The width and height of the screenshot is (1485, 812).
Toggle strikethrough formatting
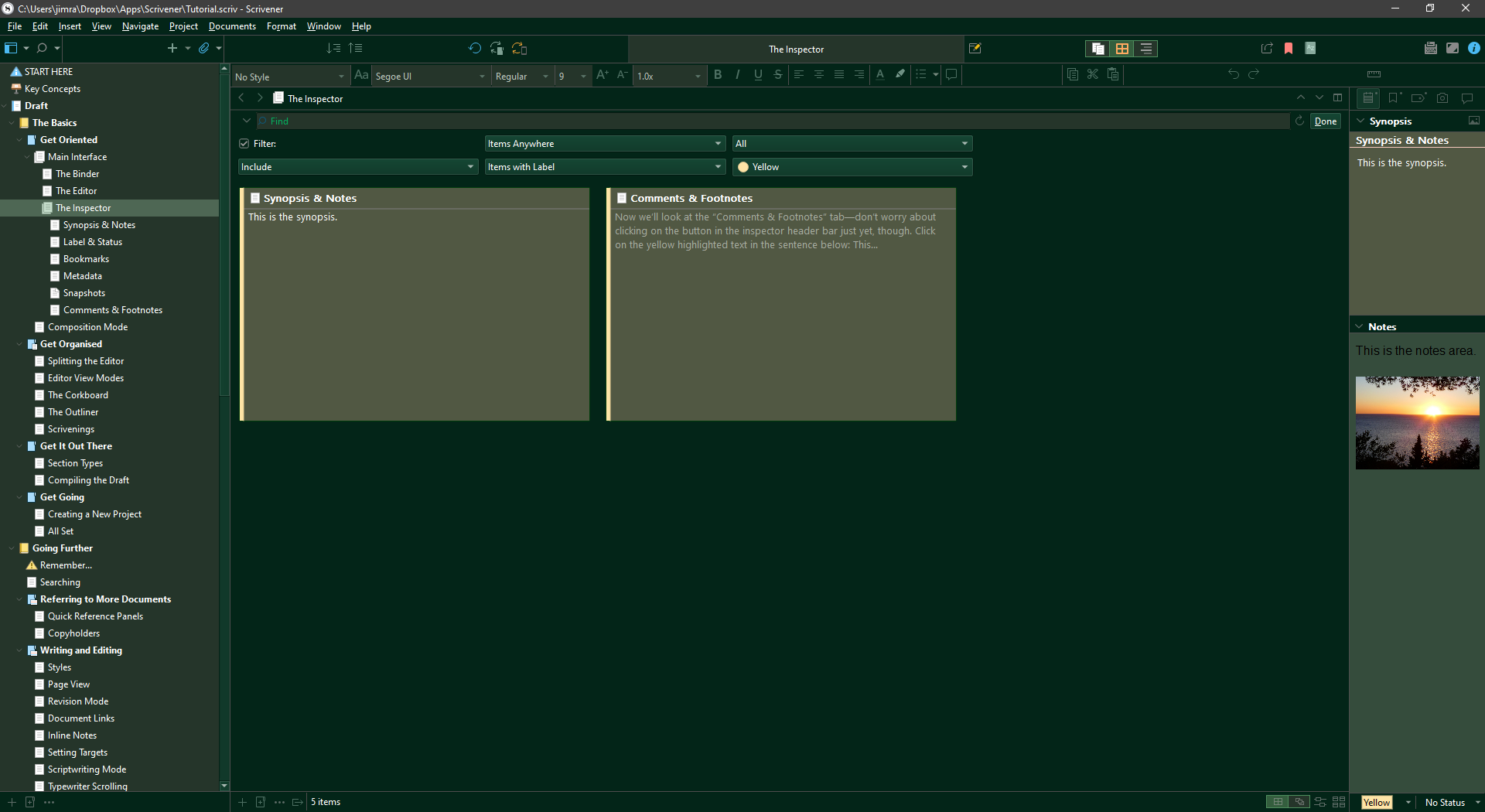pos(778,74)
